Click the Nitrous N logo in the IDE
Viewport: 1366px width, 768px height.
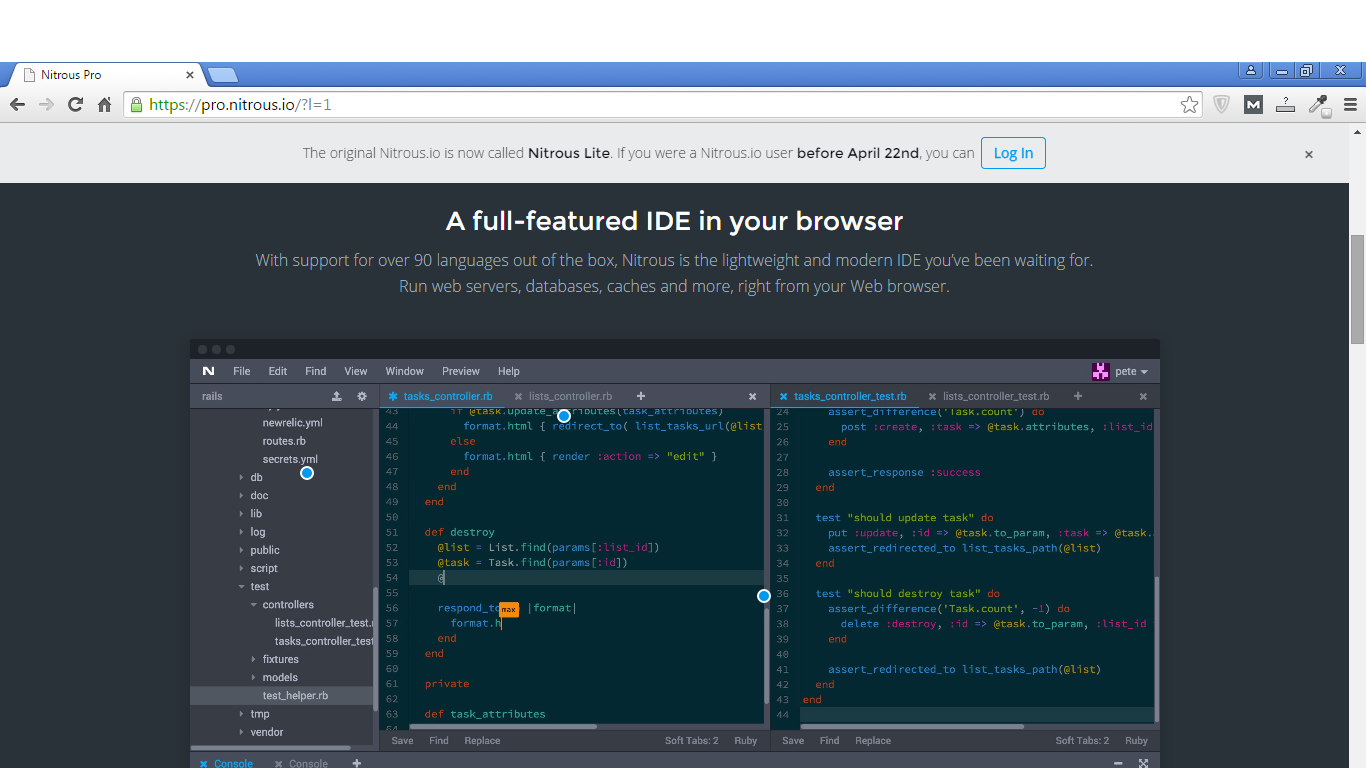pyautogui.click(x=208, y=371)
